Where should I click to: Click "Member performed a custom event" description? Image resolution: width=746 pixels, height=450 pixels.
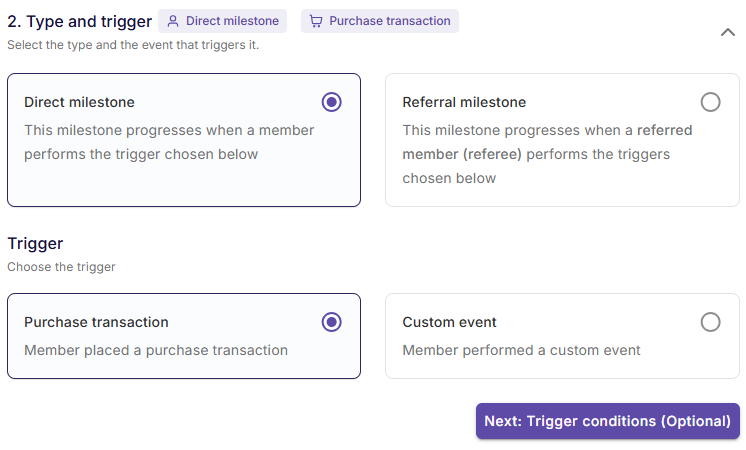pos(521,350)
